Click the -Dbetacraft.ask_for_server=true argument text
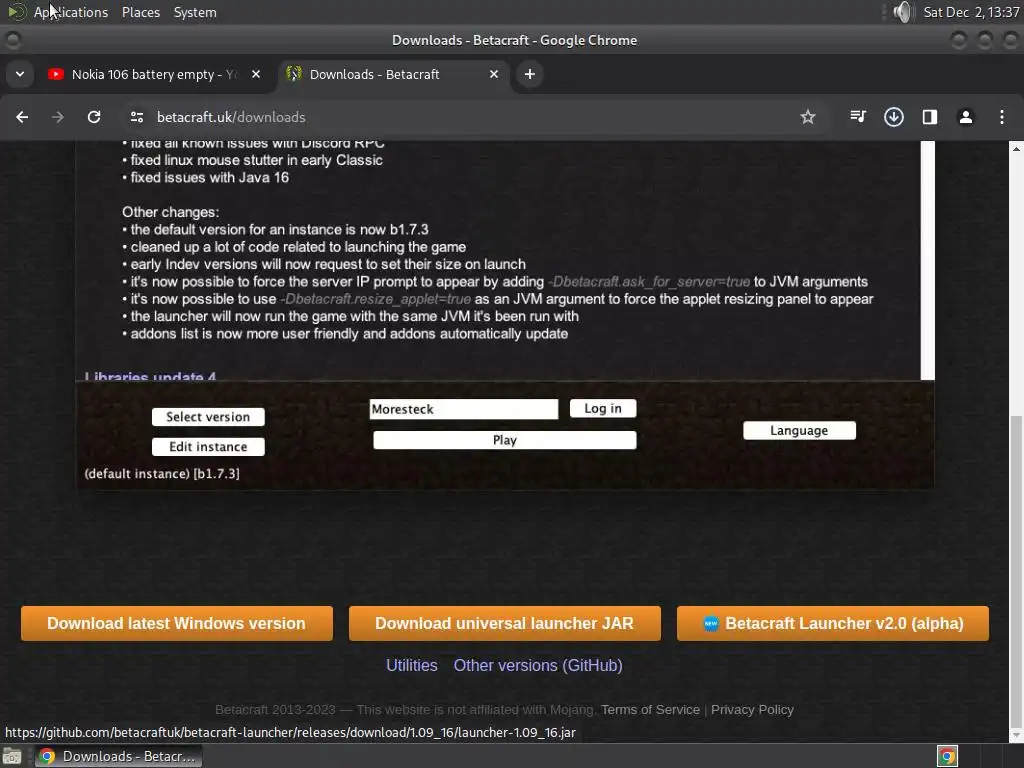This screenshot has width=1024, height=768. click(x=649, y=282)
